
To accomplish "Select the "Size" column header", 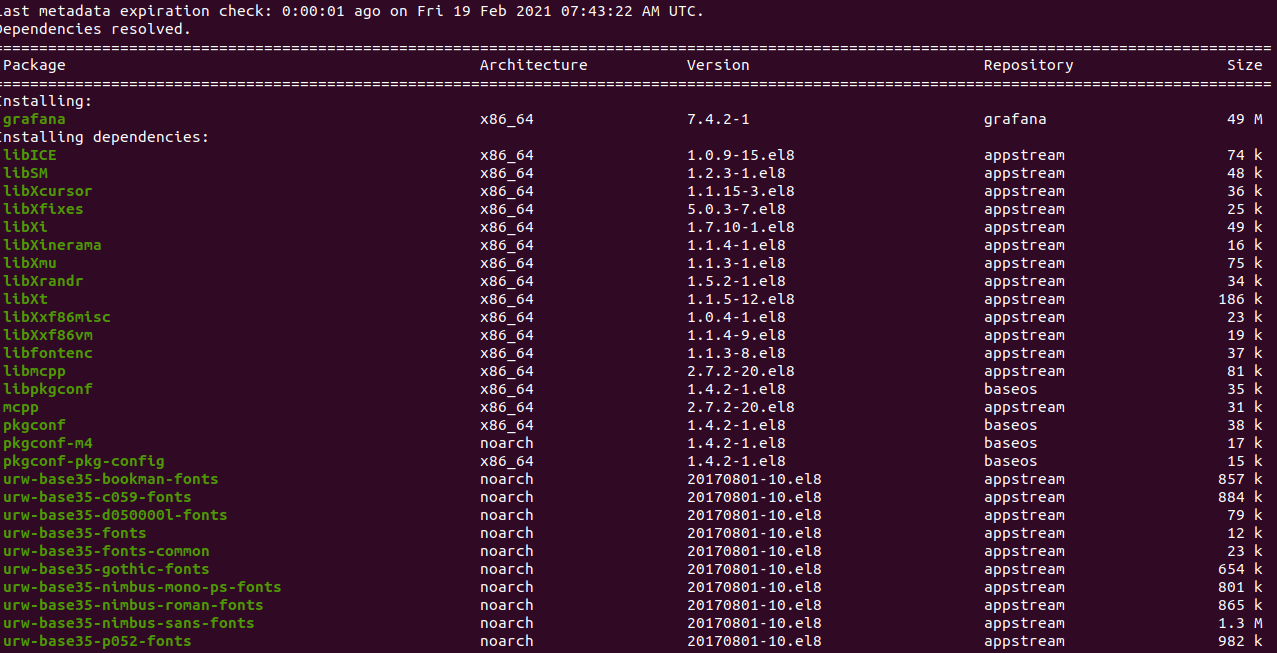I will pyautogui.click(x=1245, y=65).
